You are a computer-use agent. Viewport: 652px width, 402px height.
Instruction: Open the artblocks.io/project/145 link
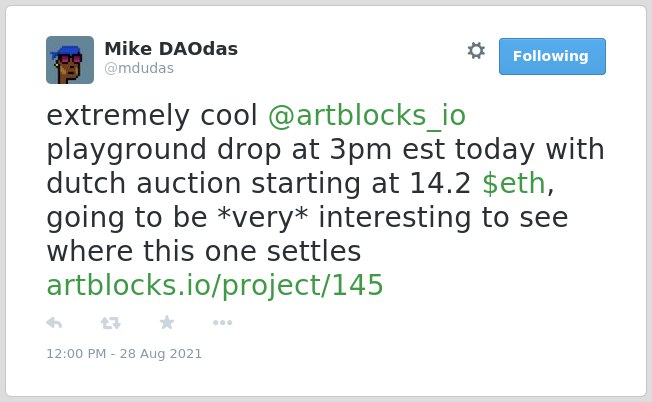[x=215, y=285]
